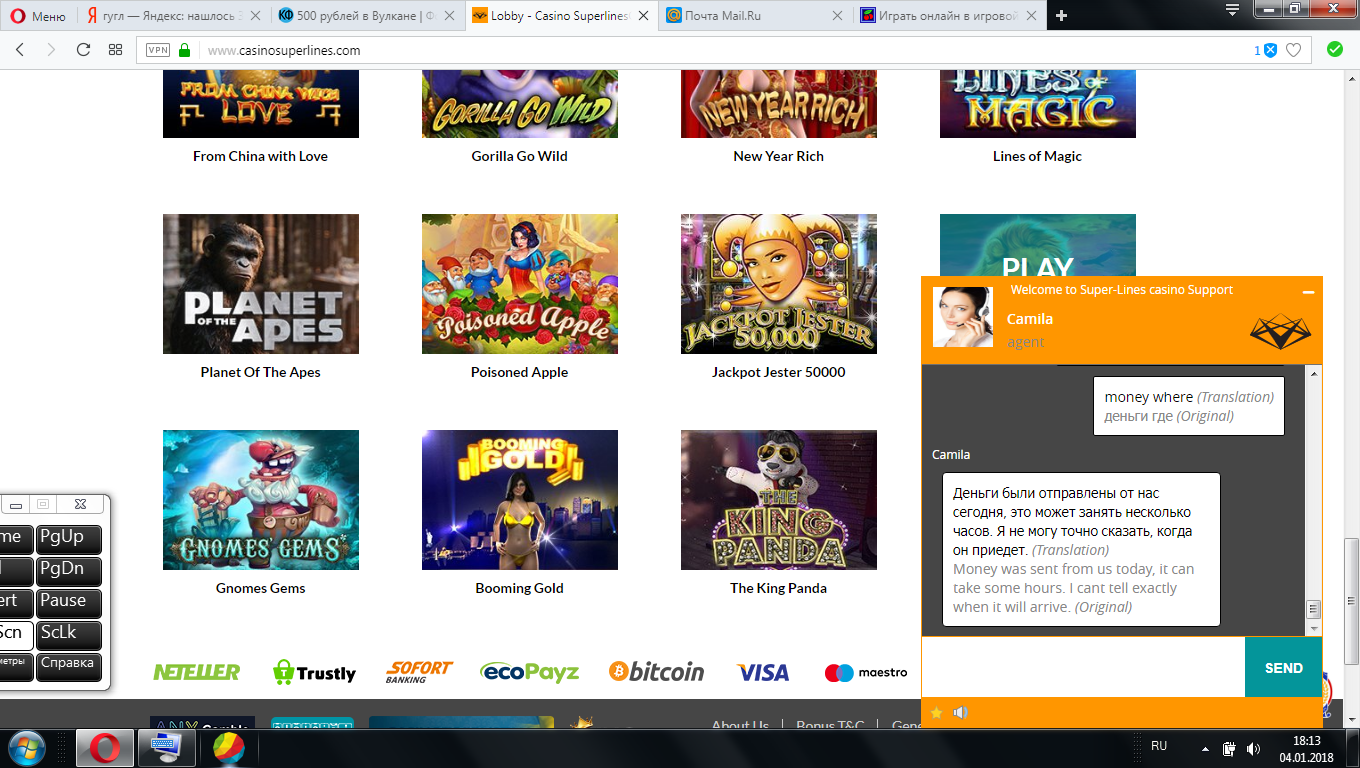1360x768 pixels.
Task: Click the ecoPayz payment logo
Action: 529,672
